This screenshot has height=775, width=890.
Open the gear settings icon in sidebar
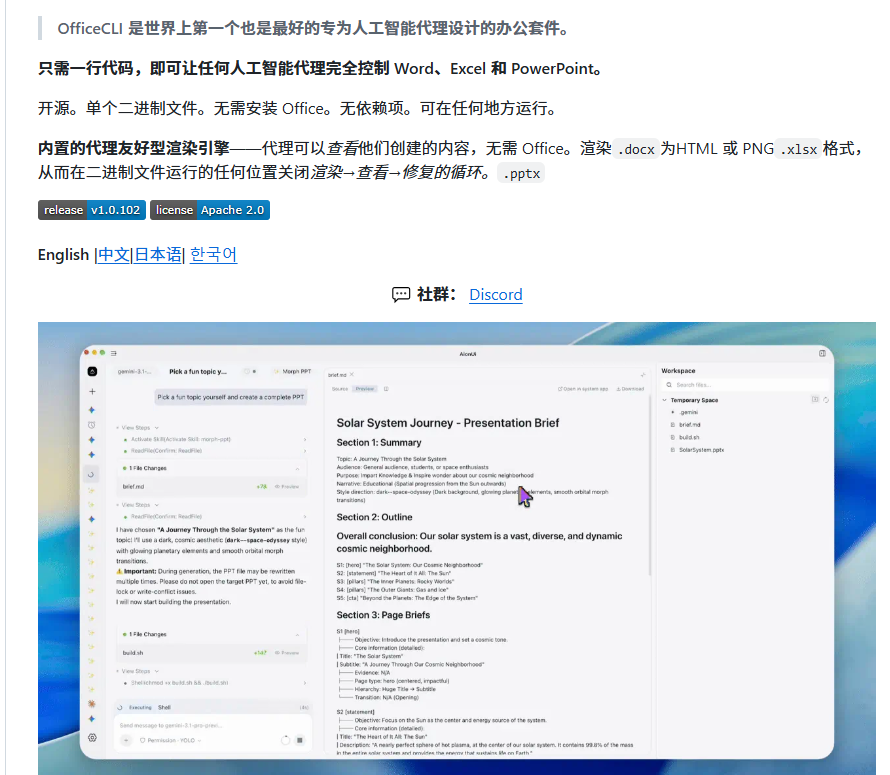point(92,738)
